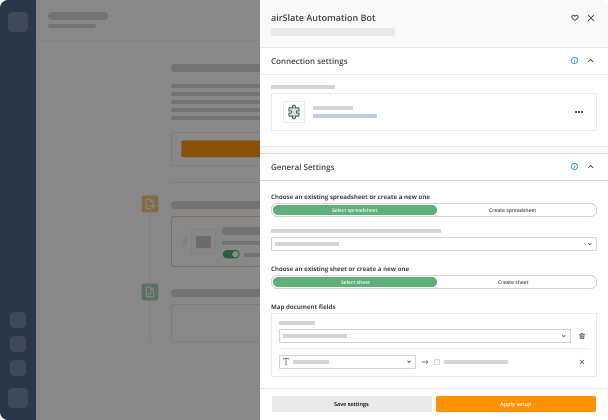608x420 pixels.
Task: Grab the drag handle on bot card
Action: (185, 242)
